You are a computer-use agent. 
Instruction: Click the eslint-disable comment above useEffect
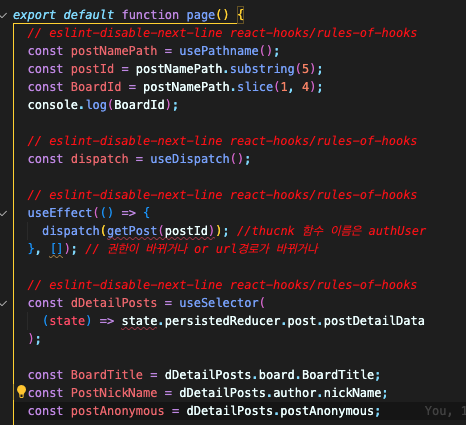tap(222, 195)
